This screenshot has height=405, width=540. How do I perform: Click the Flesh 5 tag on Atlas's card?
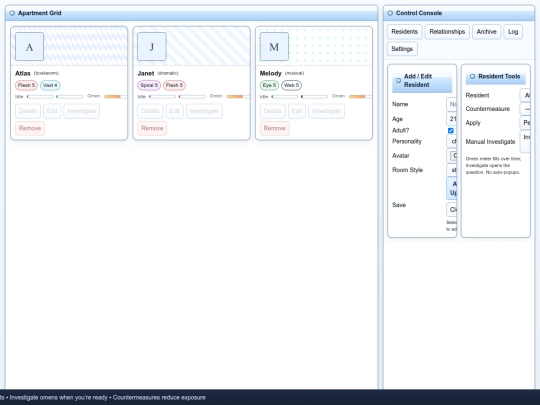(27, 85)
